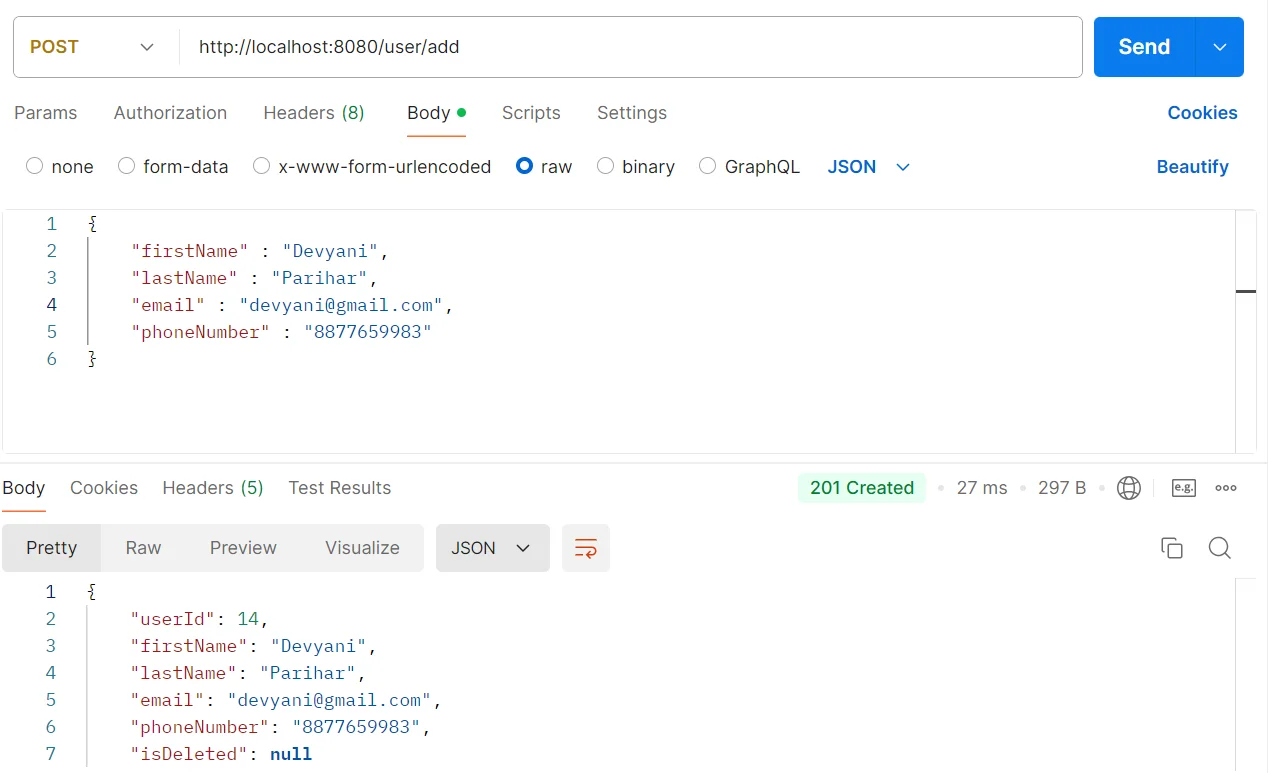Open search in response with magnifier icon
This screenshot has width=1272, height=773.
click(x=1219, y=548)
